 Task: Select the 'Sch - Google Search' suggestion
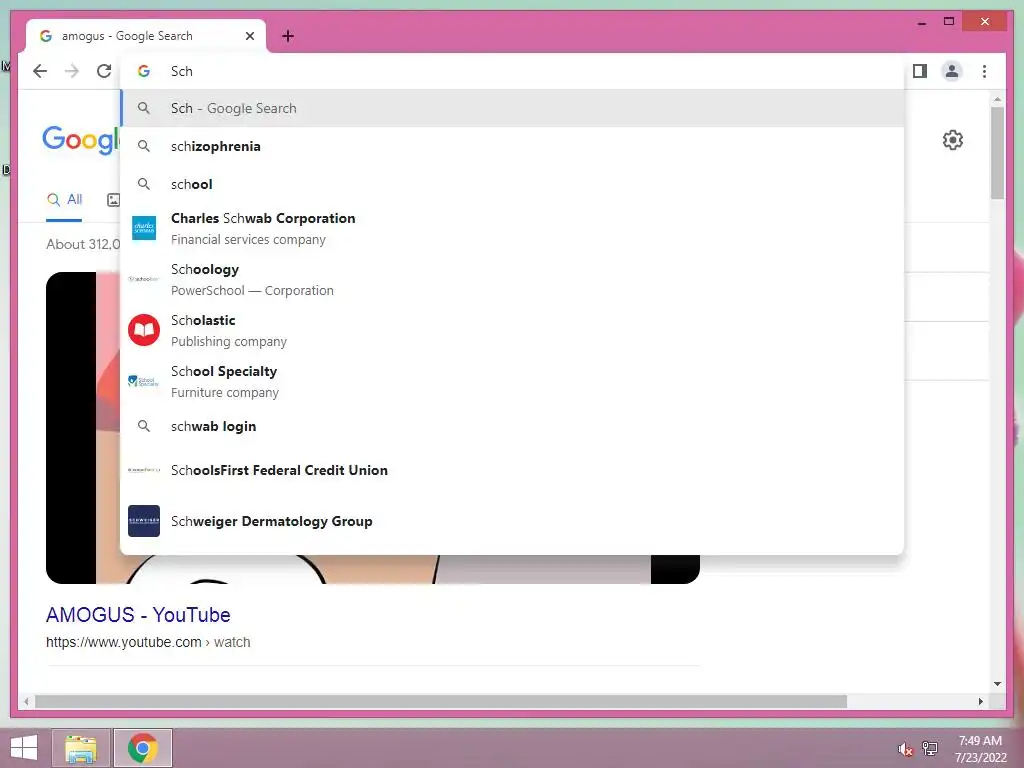coord(513,108)
